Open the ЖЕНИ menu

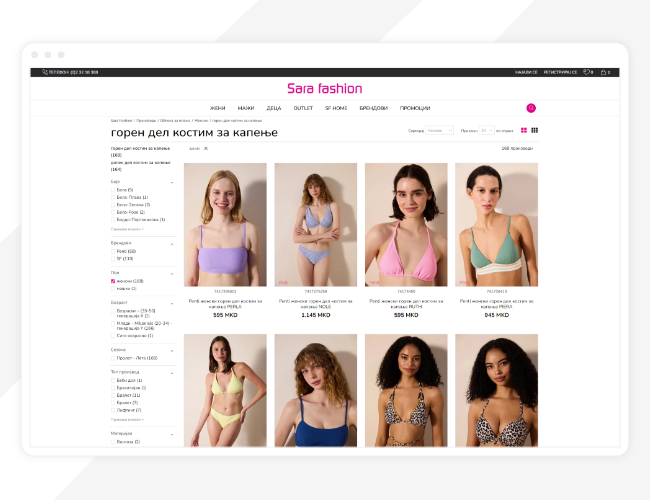point(217,108)
